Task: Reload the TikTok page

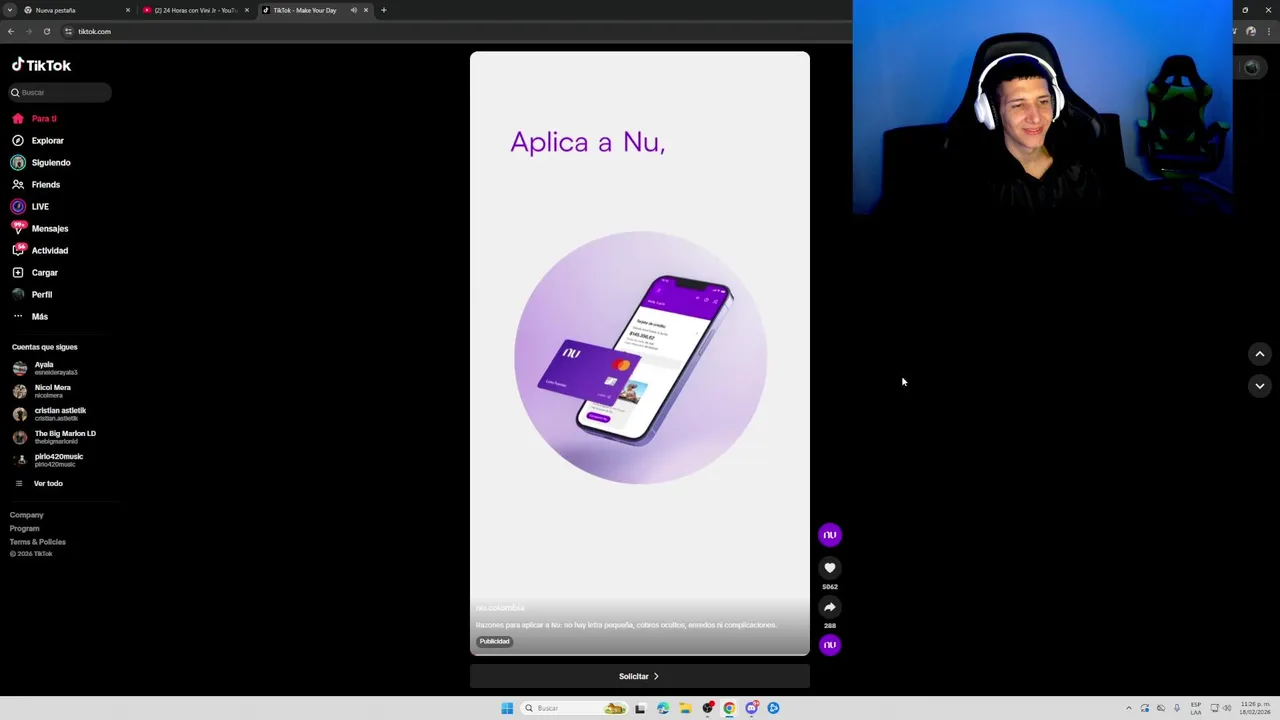Action: (x=47, y=31)
